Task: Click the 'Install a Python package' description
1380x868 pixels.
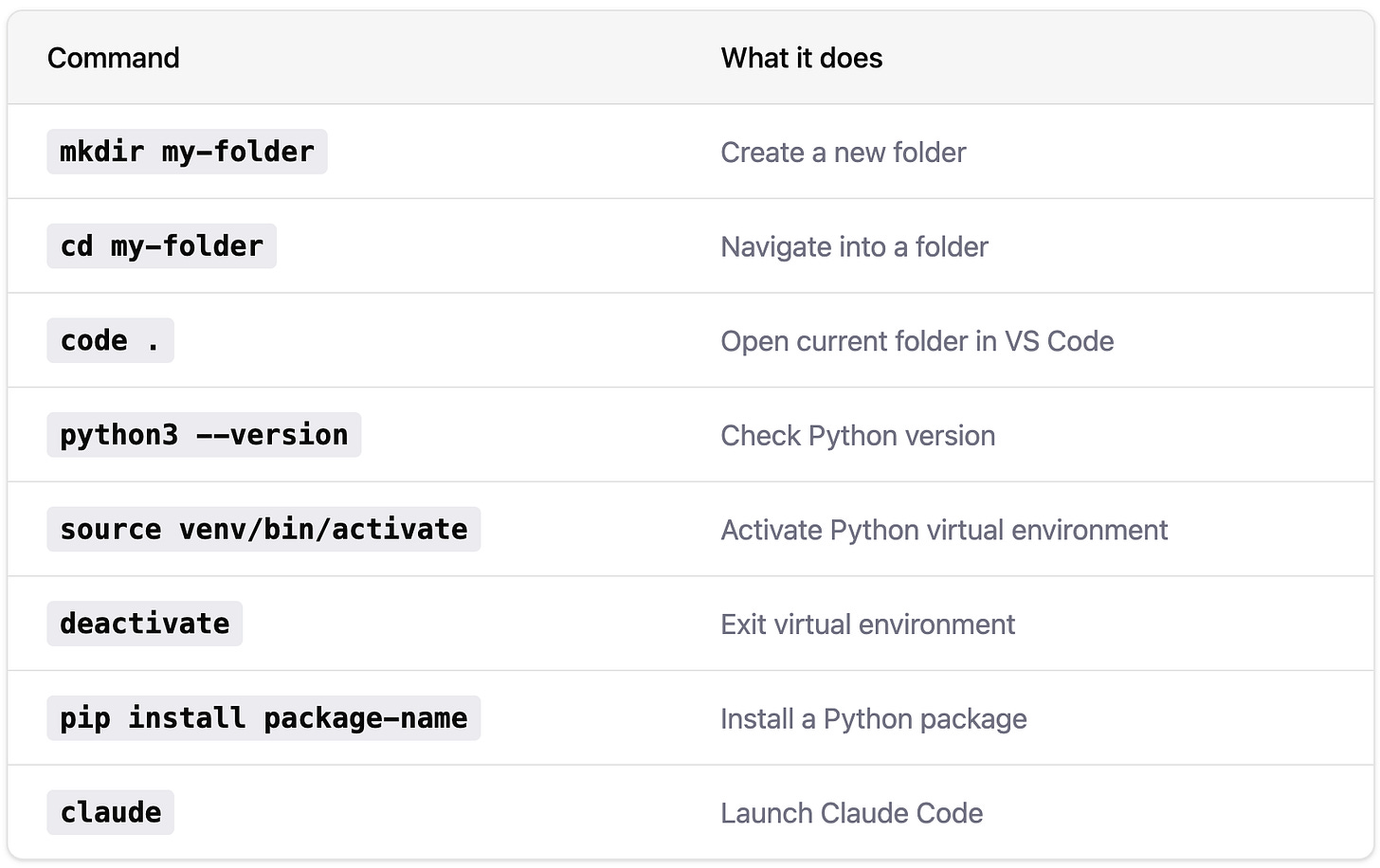Action: (x=874, y=719)
